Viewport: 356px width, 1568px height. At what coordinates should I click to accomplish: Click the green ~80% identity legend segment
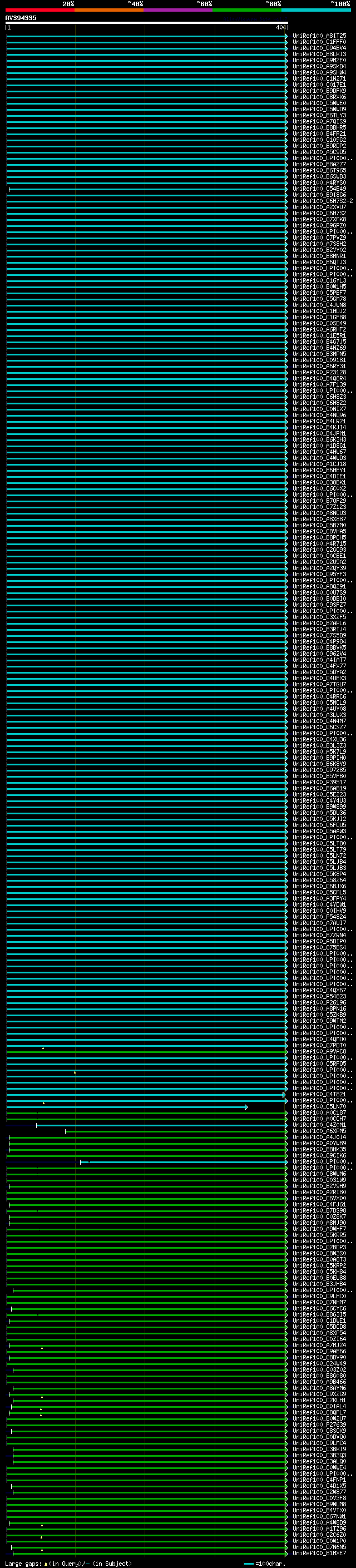tap(247, 10)
